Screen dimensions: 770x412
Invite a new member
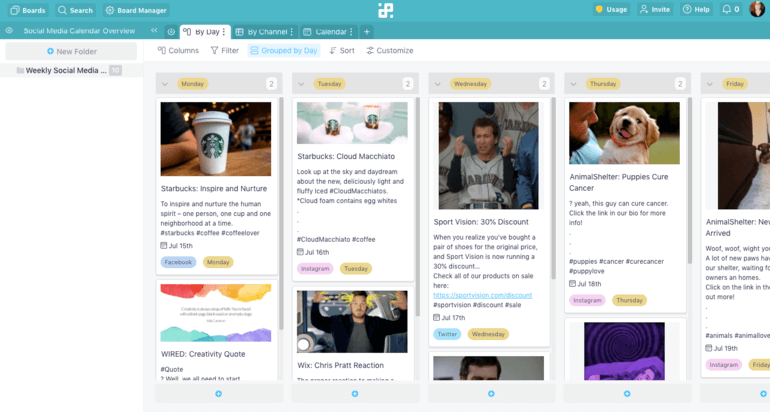click(655, 9)
